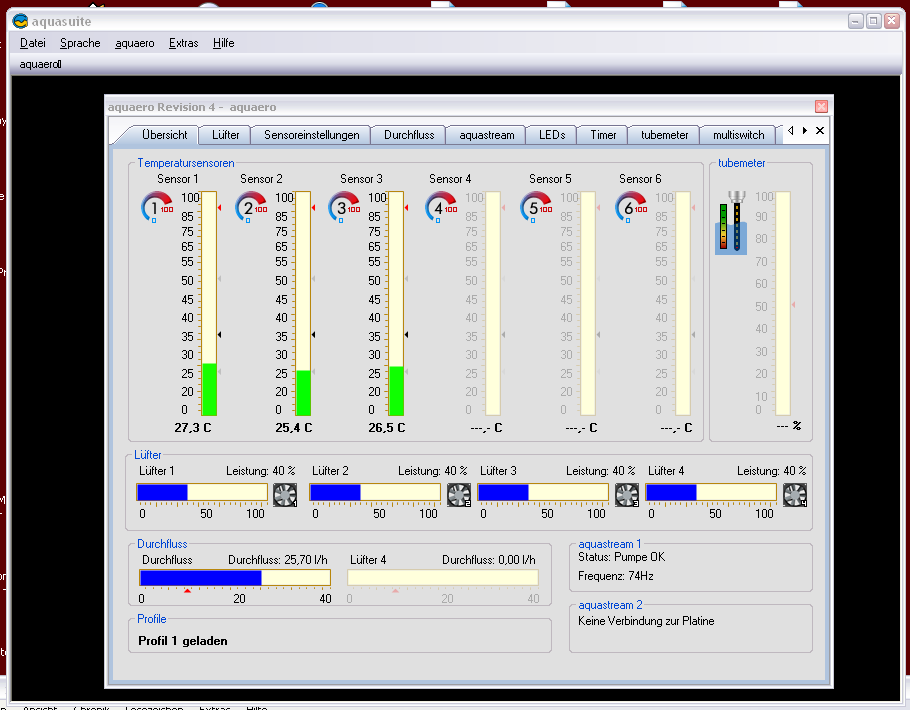
Task: Open the multiswitch tab
Action: click(x=738, y=135)
